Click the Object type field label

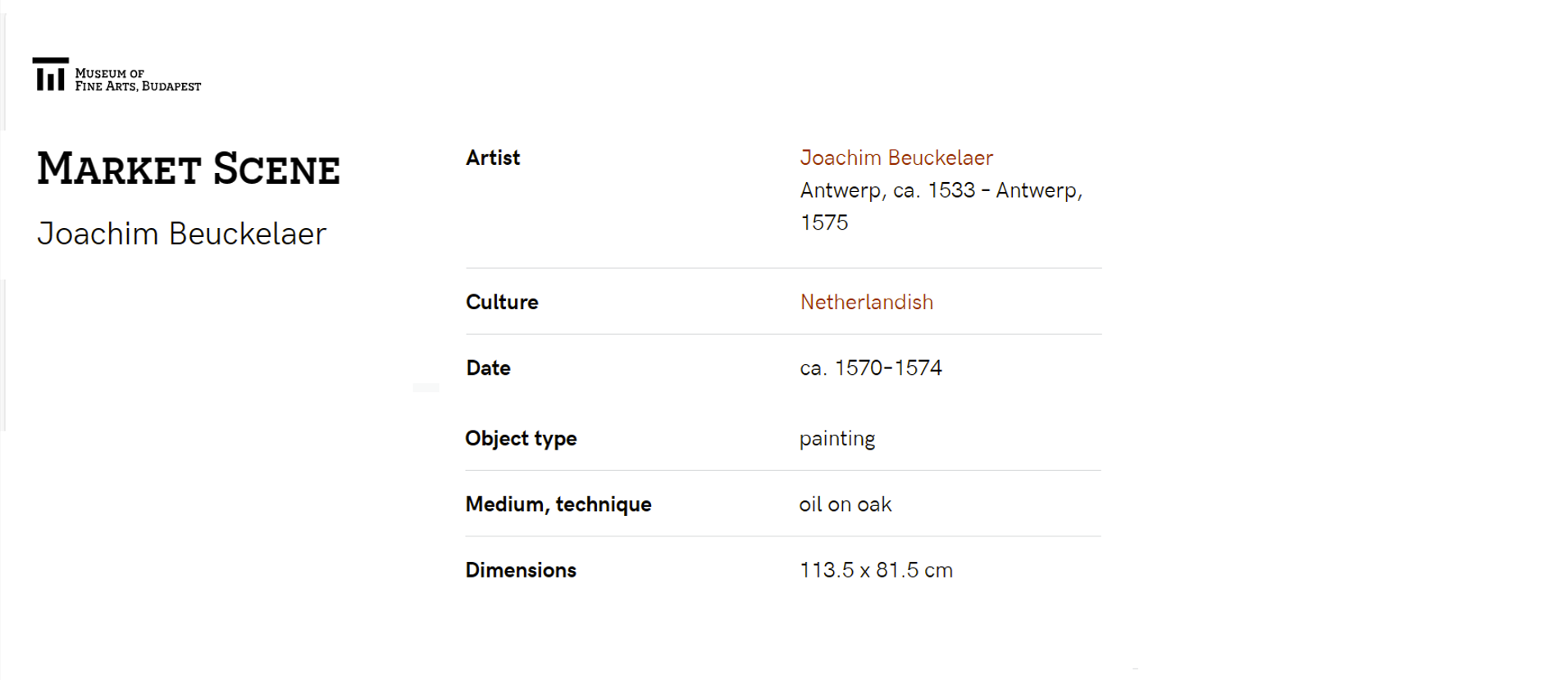521,438
